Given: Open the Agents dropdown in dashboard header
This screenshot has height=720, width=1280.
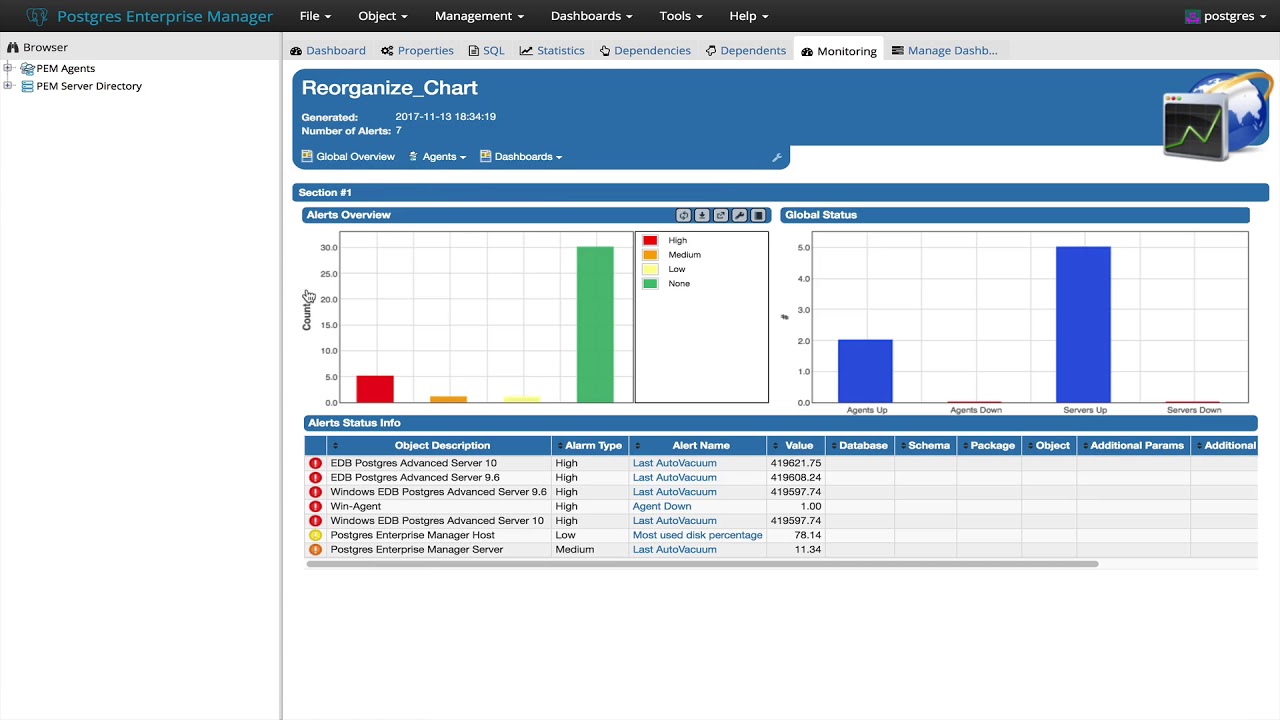Looking at the screenshot, I should [437, 157].
